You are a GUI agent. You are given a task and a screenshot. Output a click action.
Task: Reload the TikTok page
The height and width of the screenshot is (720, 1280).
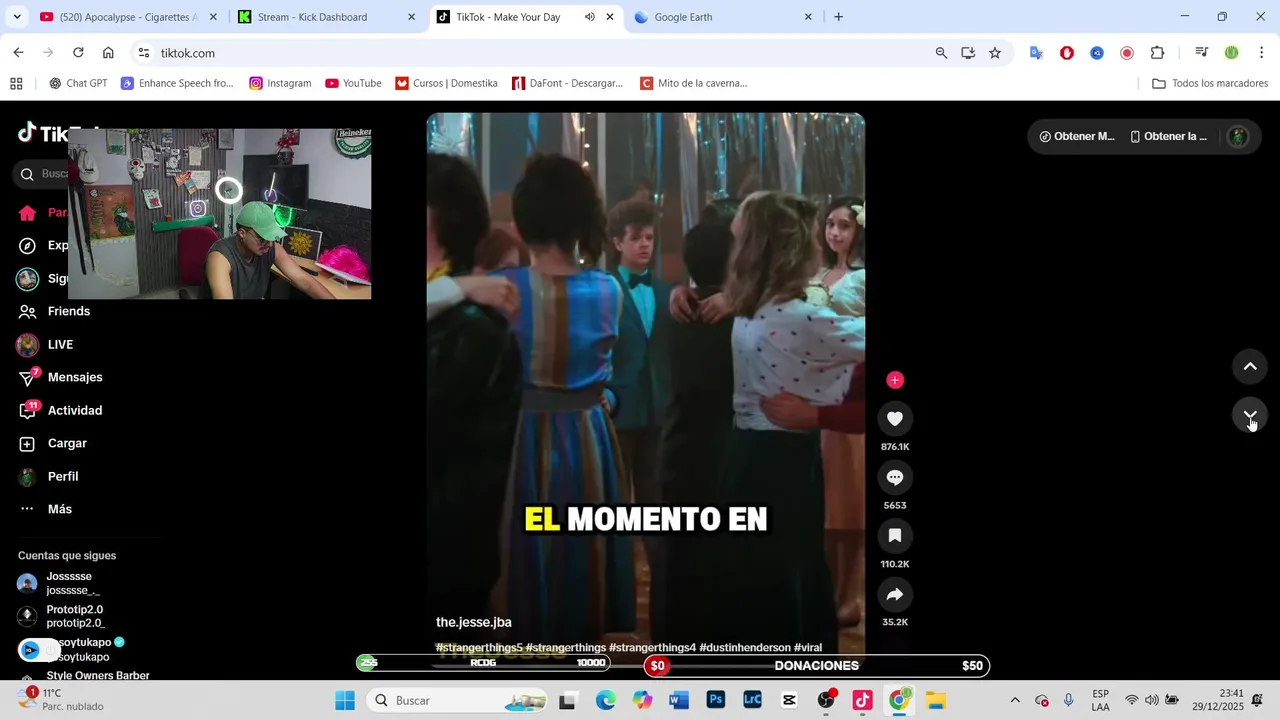(x=78, y=53)
